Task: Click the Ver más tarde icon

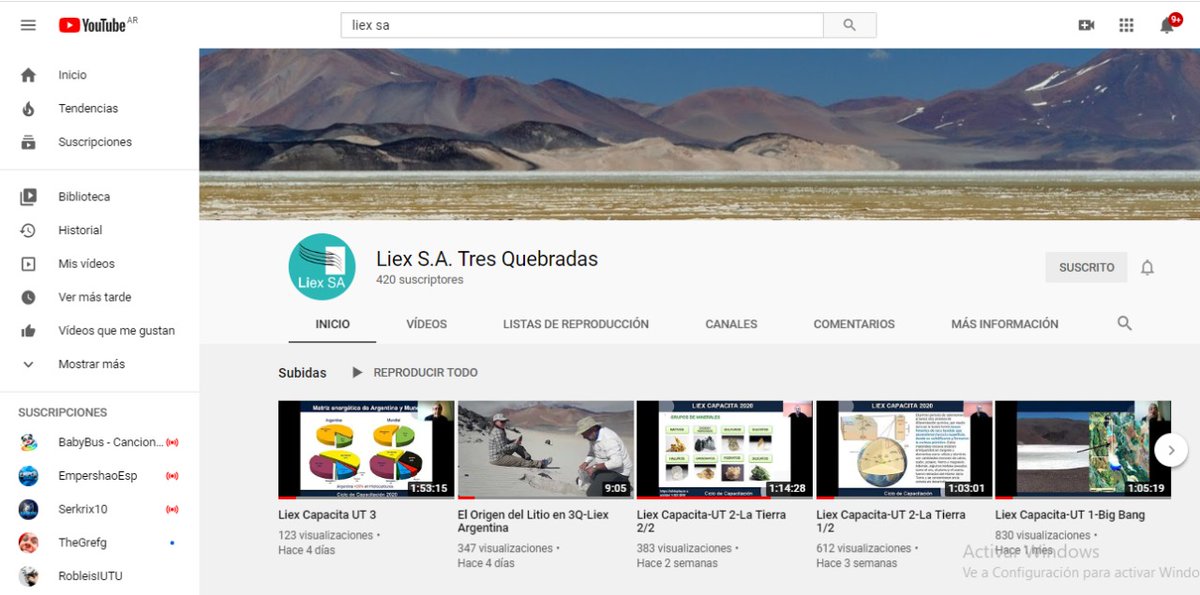Action: click(x=28, y=297)
